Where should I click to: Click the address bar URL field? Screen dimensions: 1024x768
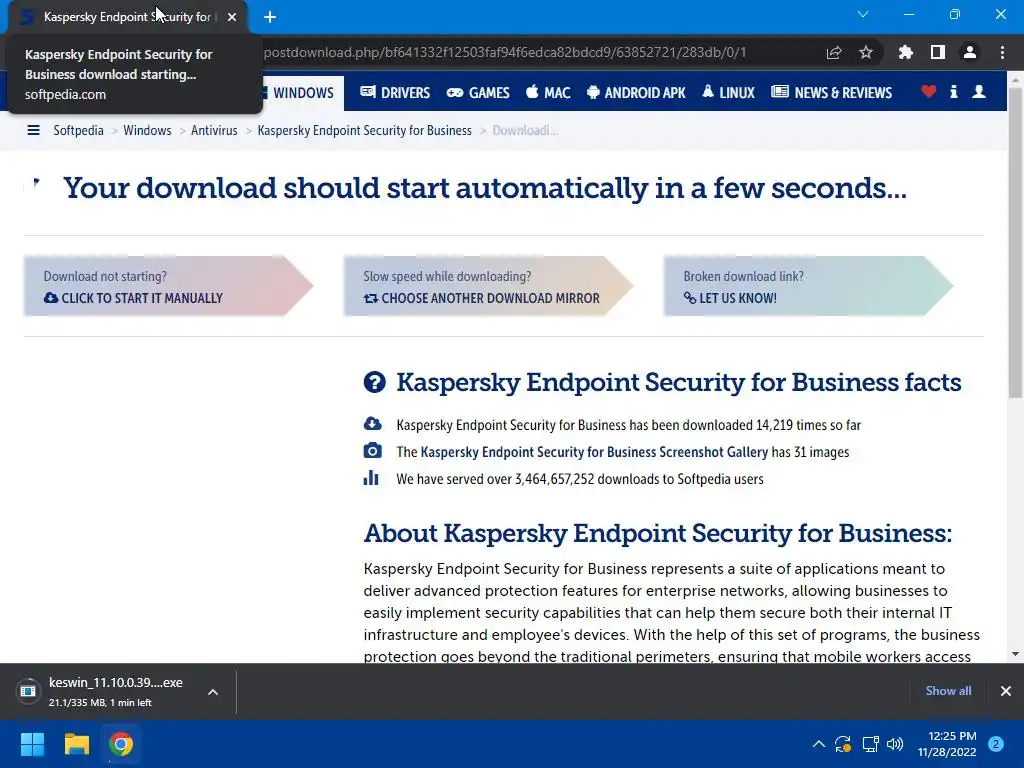[x=505, y=52]
